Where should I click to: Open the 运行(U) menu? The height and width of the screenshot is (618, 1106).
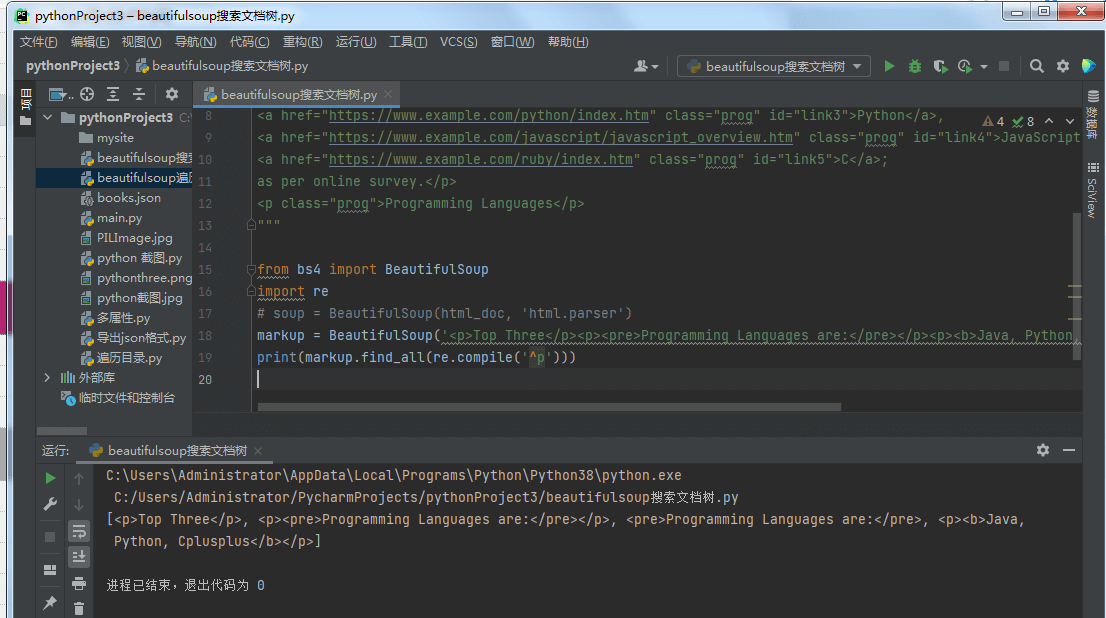click(356, 42)
